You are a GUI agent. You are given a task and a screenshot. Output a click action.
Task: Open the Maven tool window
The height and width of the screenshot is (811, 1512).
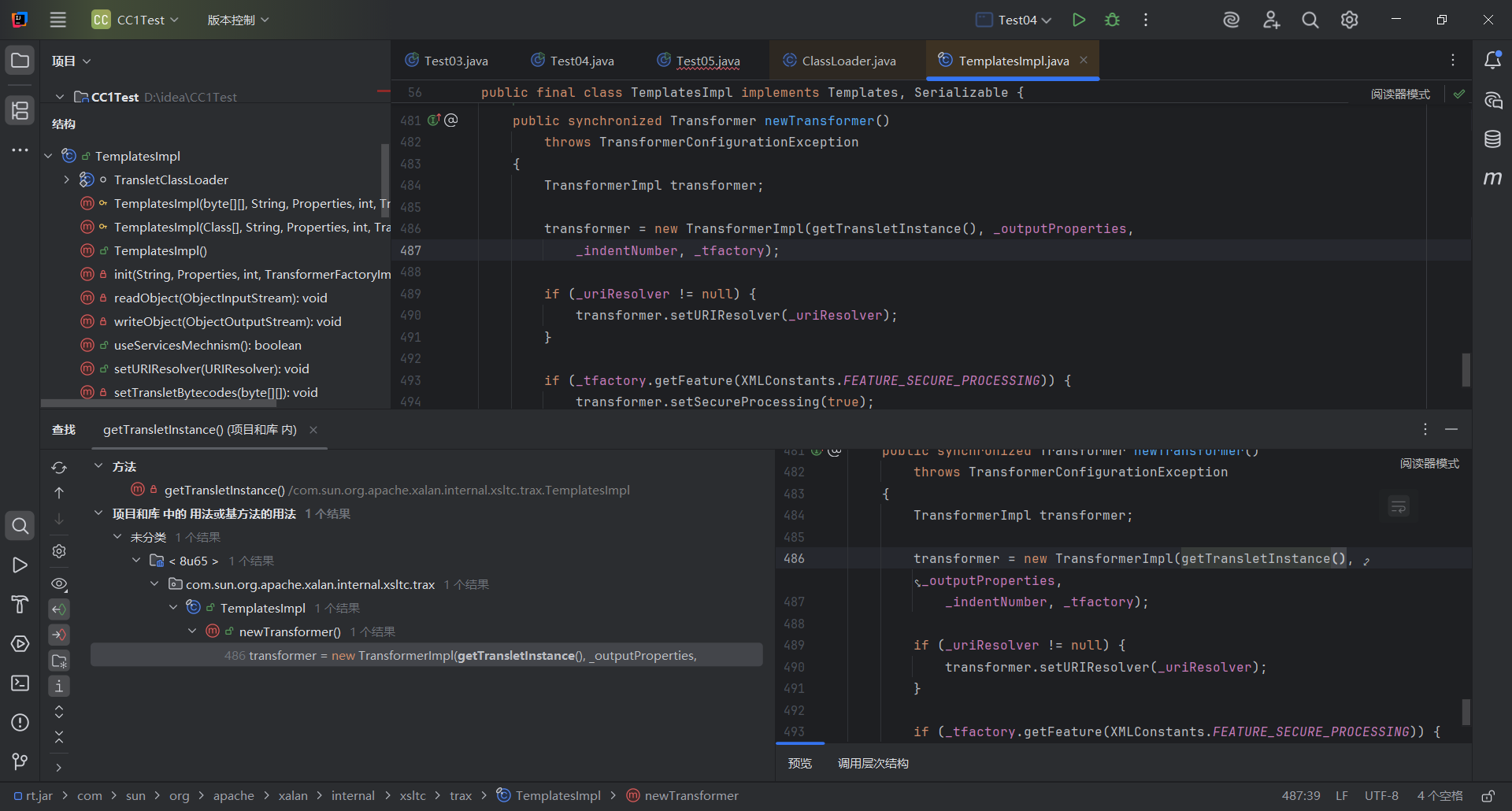click(x=1492, y=179)
